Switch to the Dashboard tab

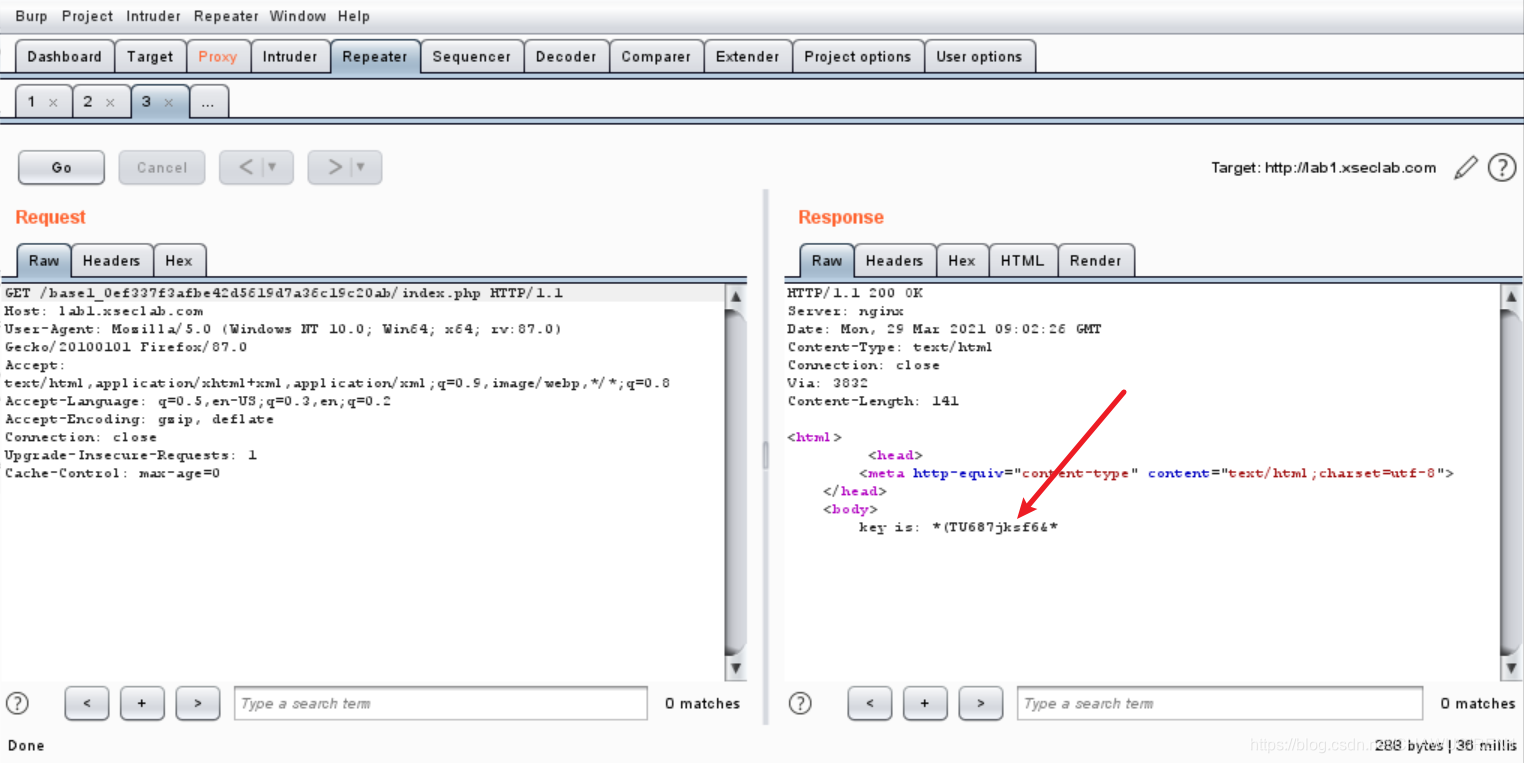pyautogui.click(x=64, y=56)
